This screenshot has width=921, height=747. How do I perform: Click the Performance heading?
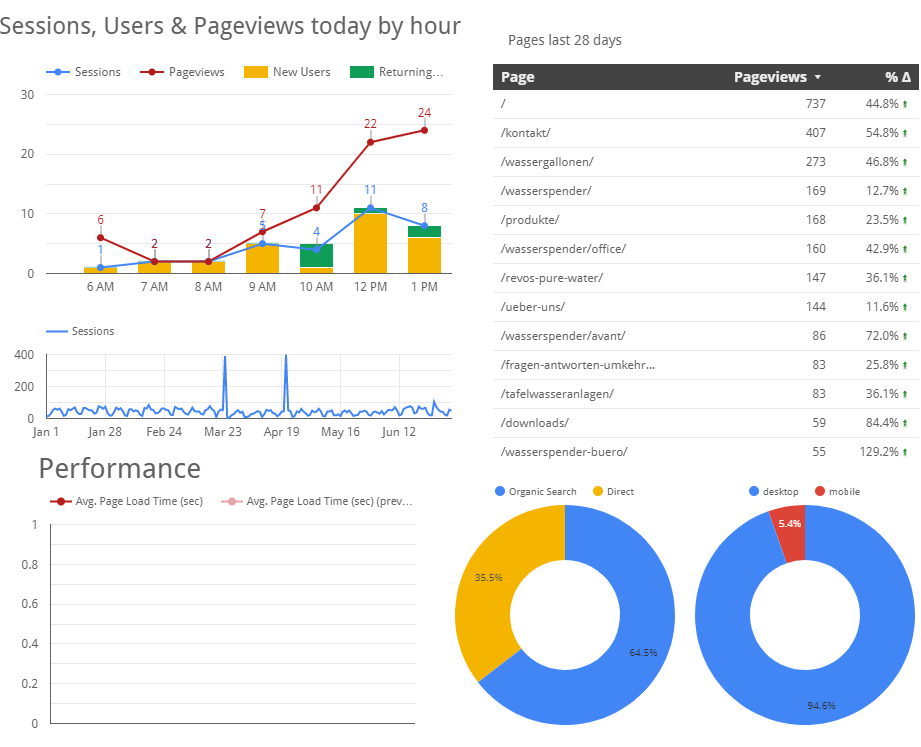coord(120,468)
